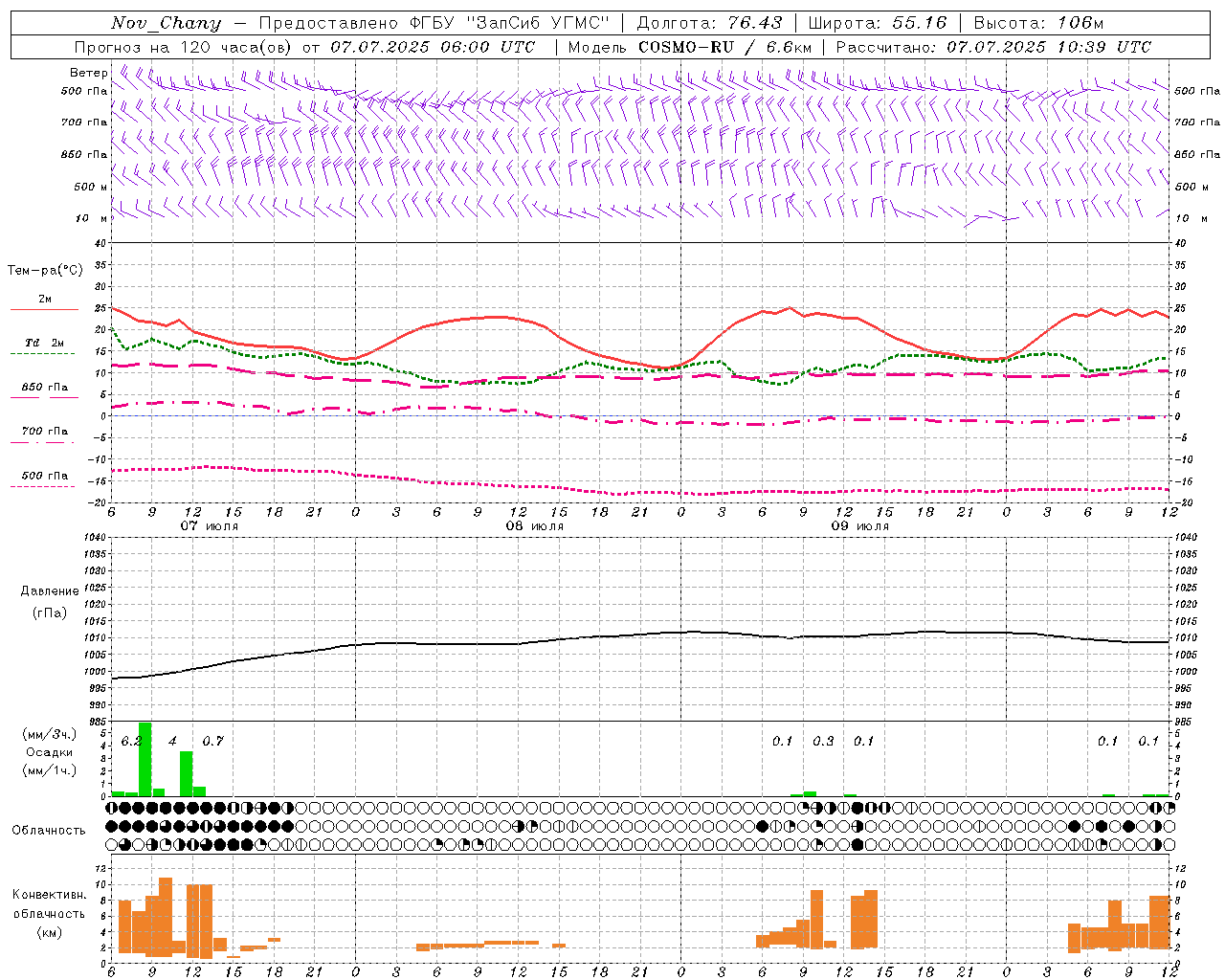Click the 'Td 2м' dew point legend label
This screenshot has width=1225, height=980.
pyautogui.click(x=45, y=343)
